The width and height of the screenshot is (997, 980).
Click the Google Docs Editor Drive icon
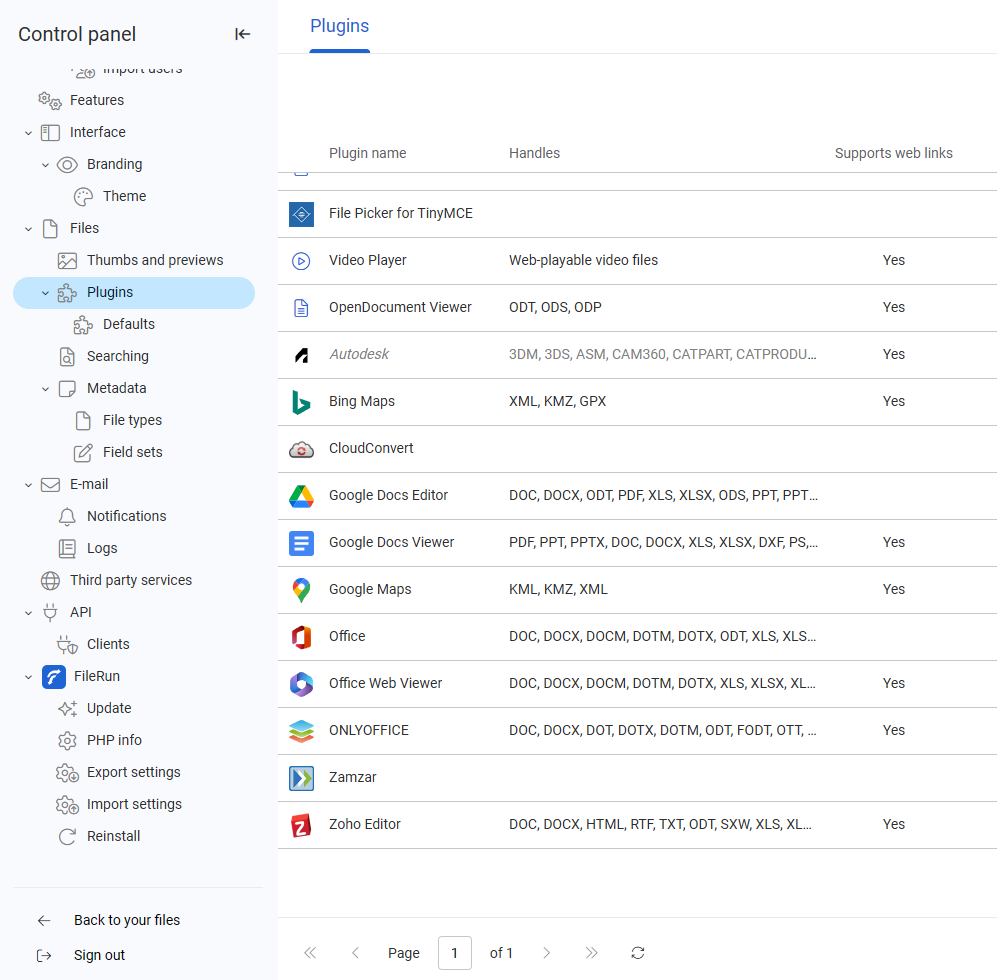point(301,496)
